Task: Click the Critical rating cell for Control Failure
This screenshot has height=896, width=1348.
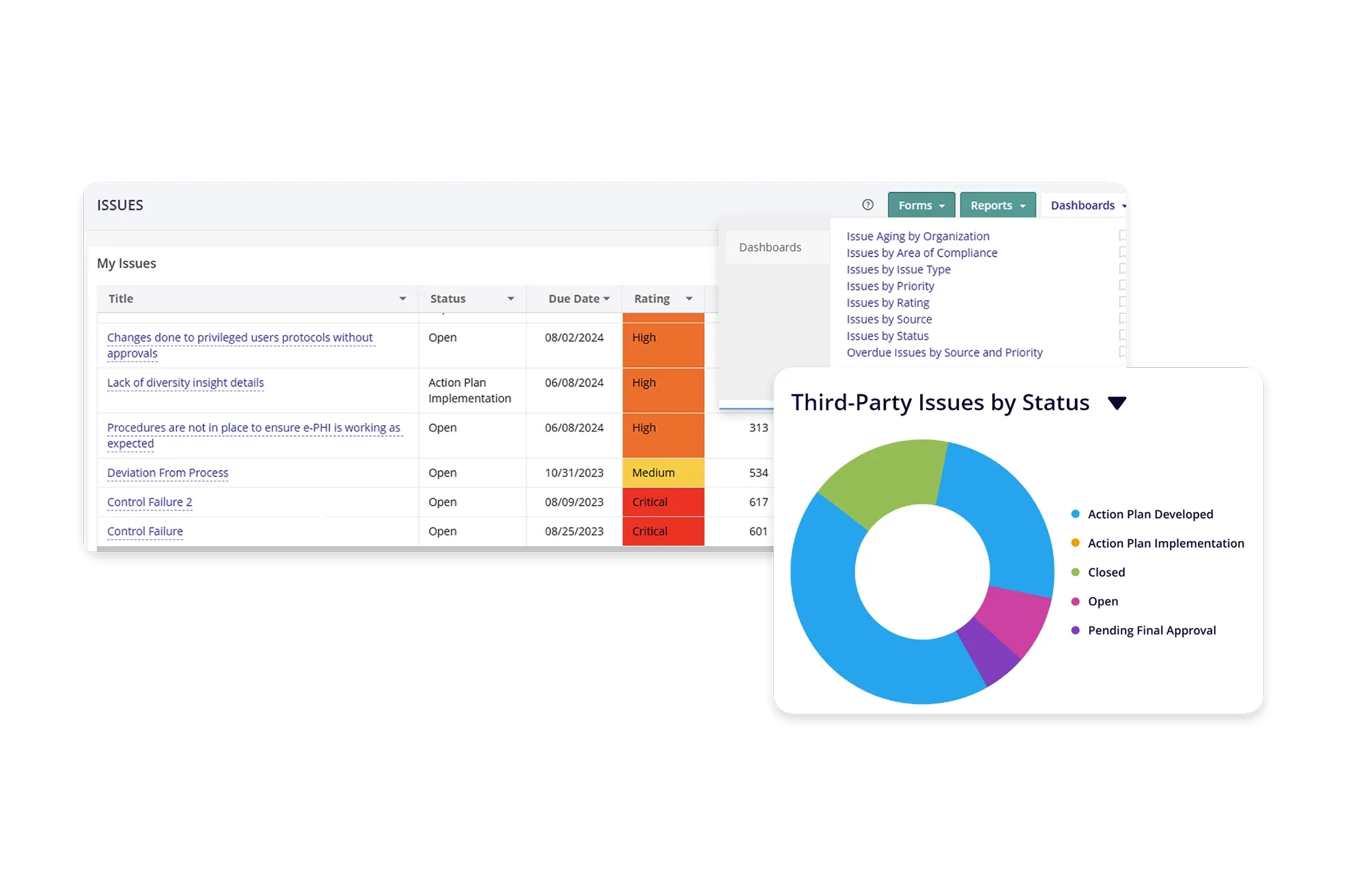Action: (663, 531)
